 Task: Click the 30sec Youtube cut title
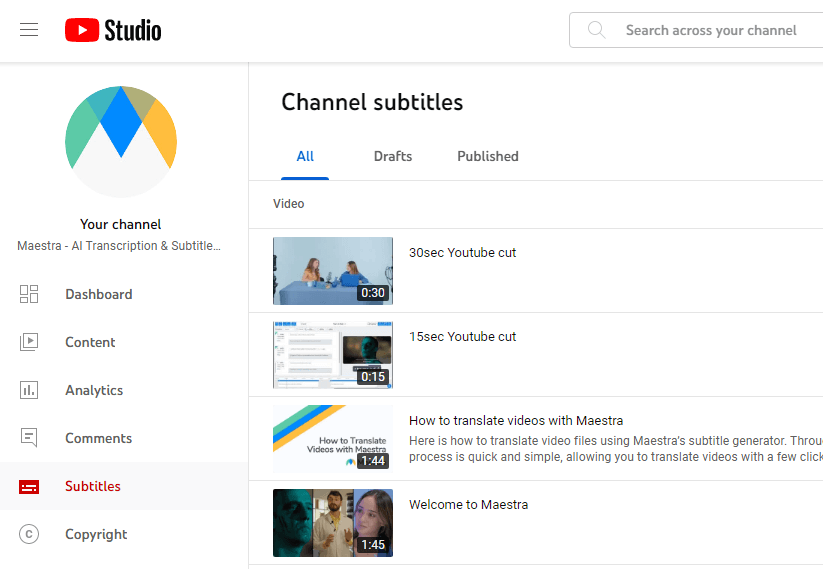(462, 252)
